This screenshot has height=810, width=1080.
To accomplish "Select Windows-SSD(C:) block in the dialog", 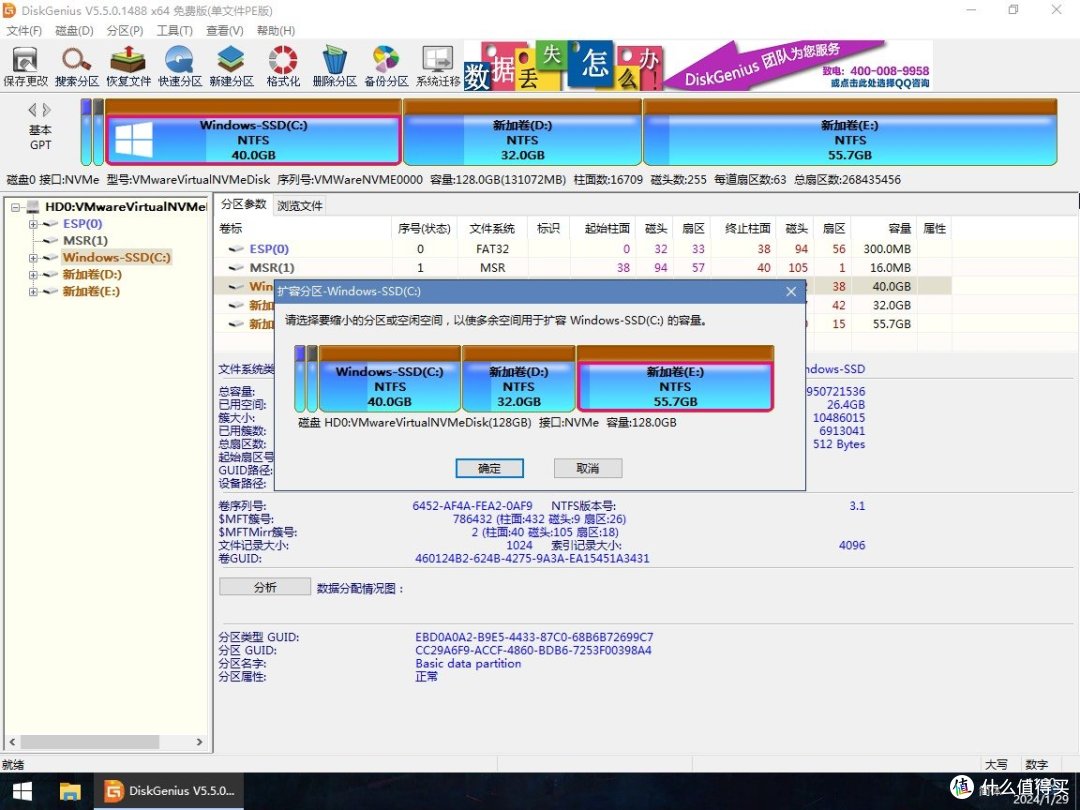I will pos(390,380).
